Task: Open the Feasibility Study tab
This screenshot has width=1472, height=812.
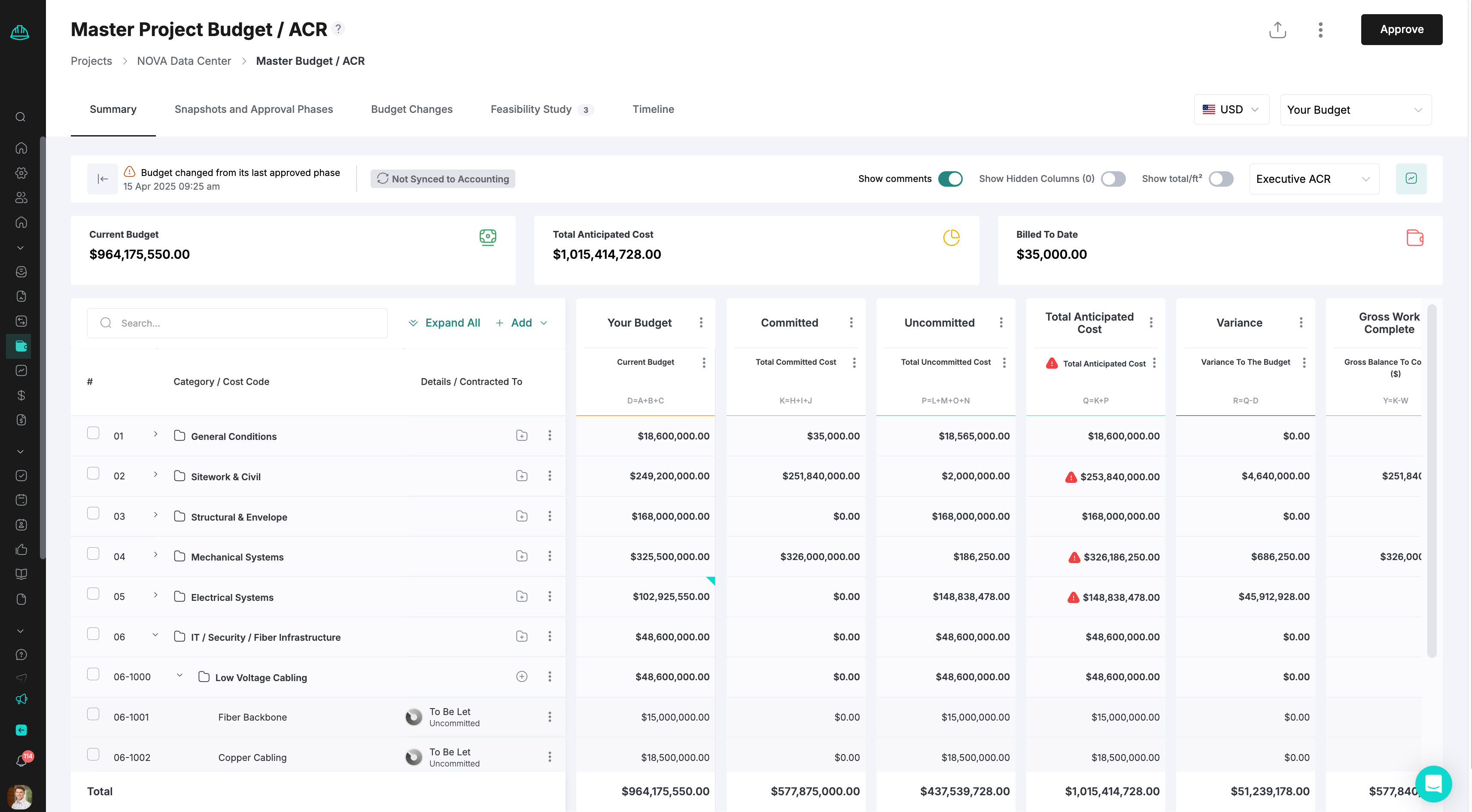Action: [542, 109]
